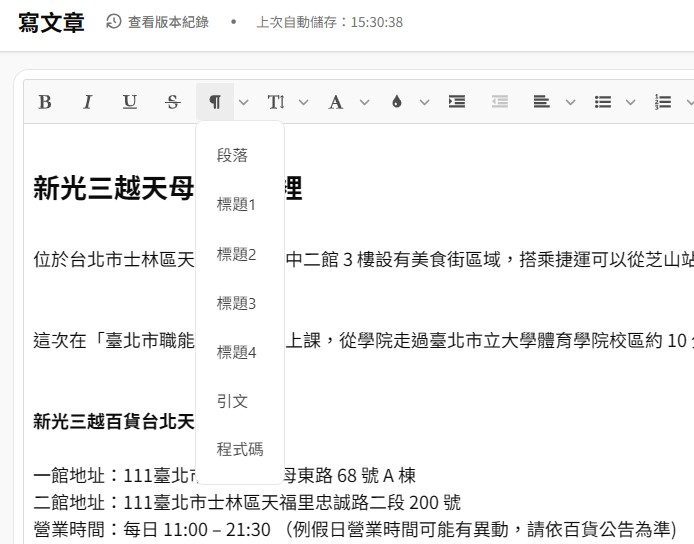694x544 pixels.
Task: Click the 二館地址 address line
Action: click(247, 503)
